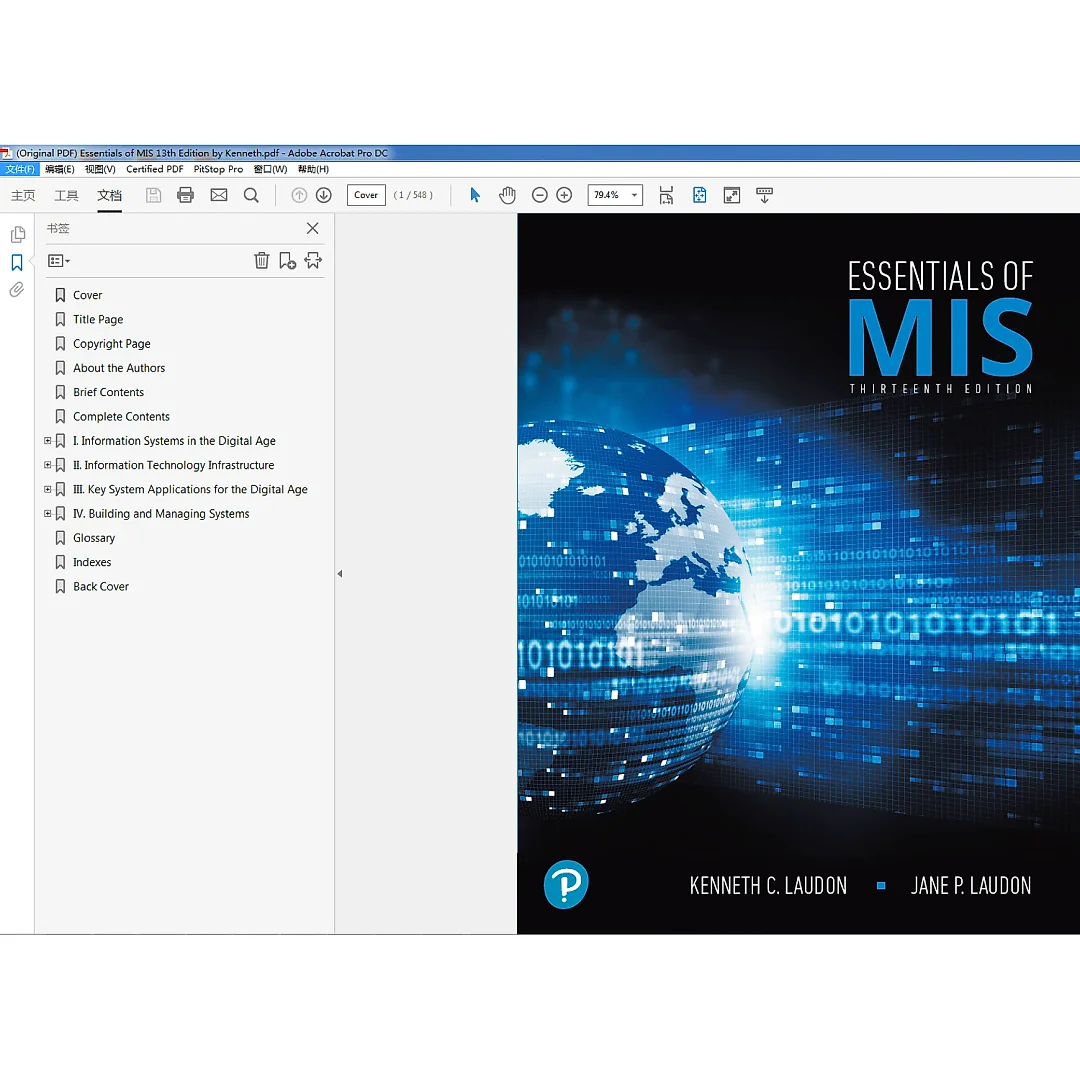Open the 窗口(W) menu

(270, 169)
